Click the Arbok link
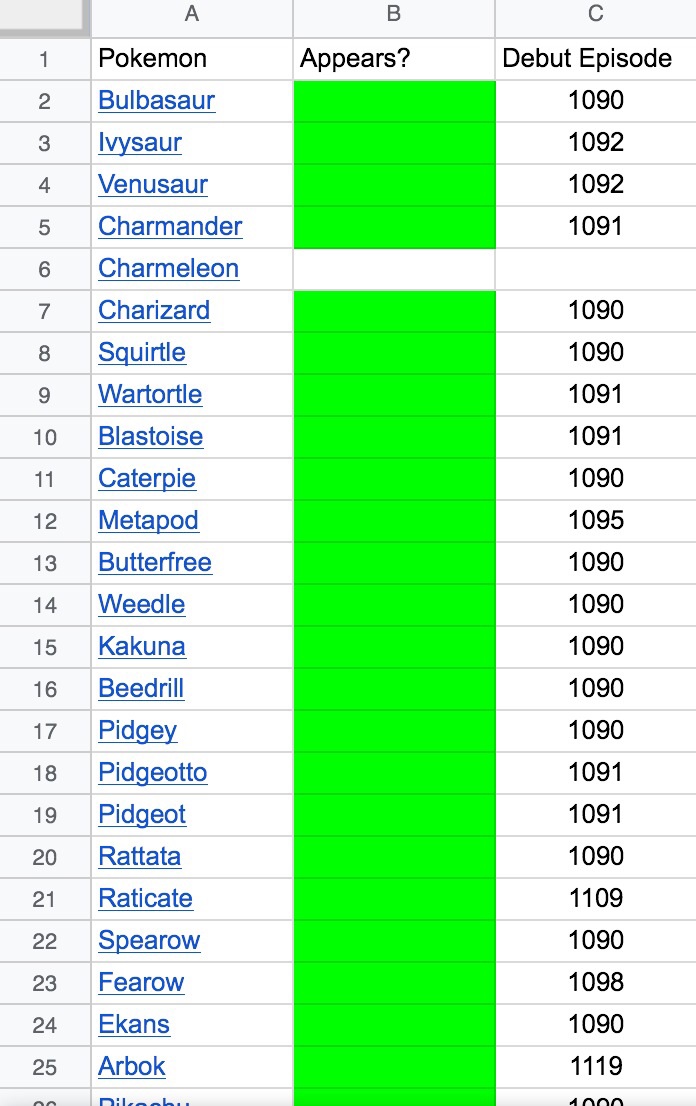The image size is (696, 1106). tap(132, 1067)
